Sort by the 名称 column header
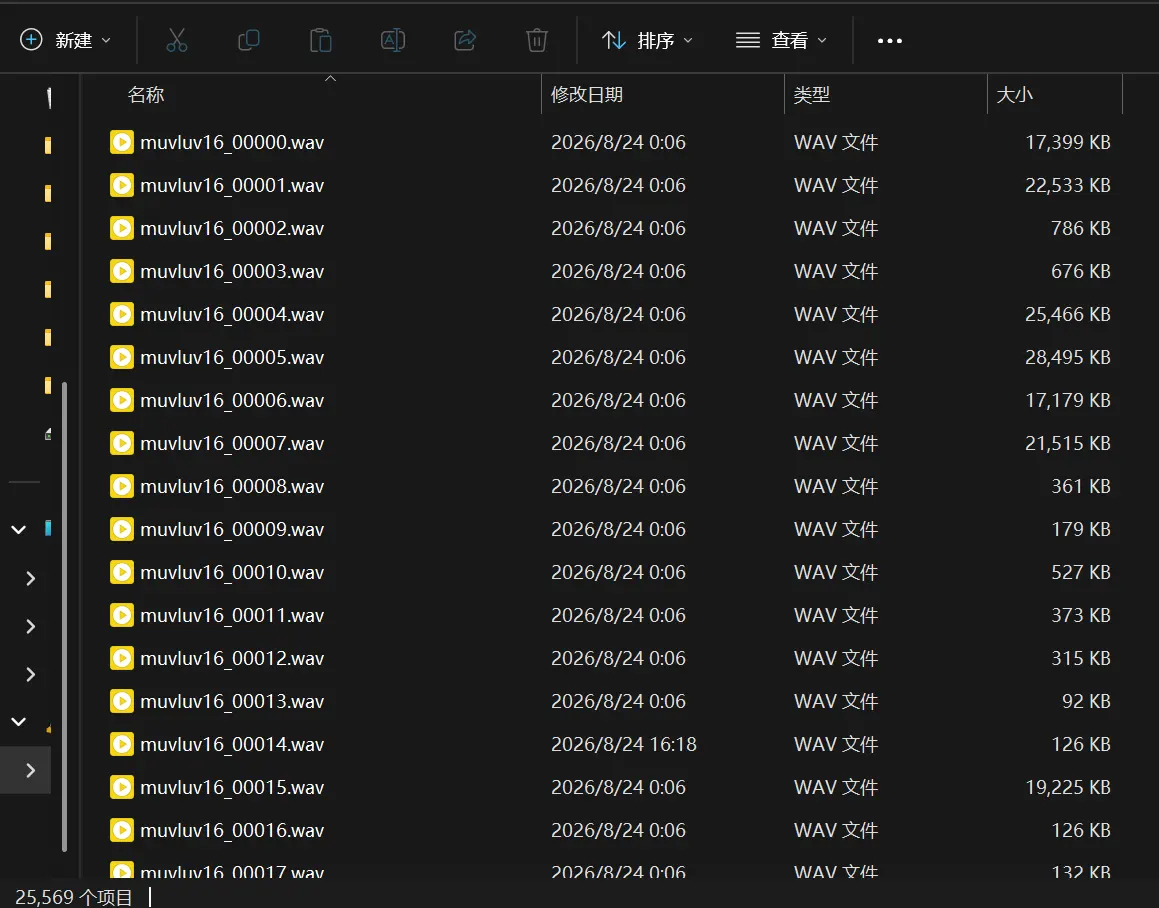The width and height of the screenshot is (1159, 908). point(146,95)
